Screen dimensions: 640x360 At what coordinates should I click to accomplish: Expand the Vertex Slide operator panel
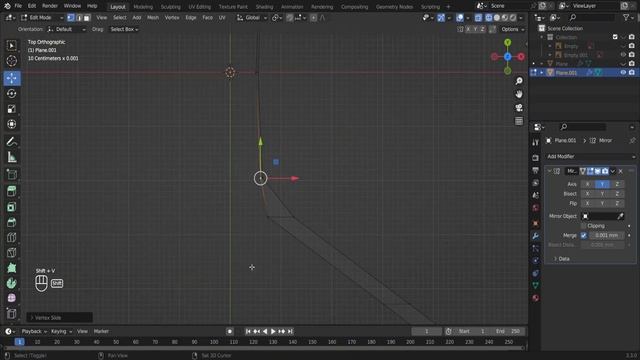click(59, 318)
